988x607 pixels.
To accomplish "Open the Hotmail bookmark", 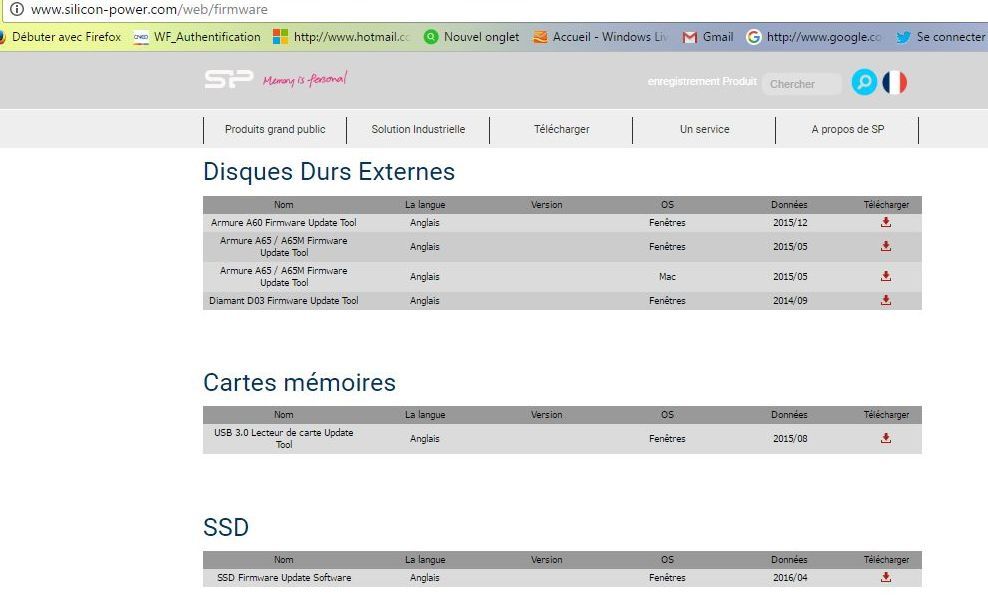I will 342,37.
